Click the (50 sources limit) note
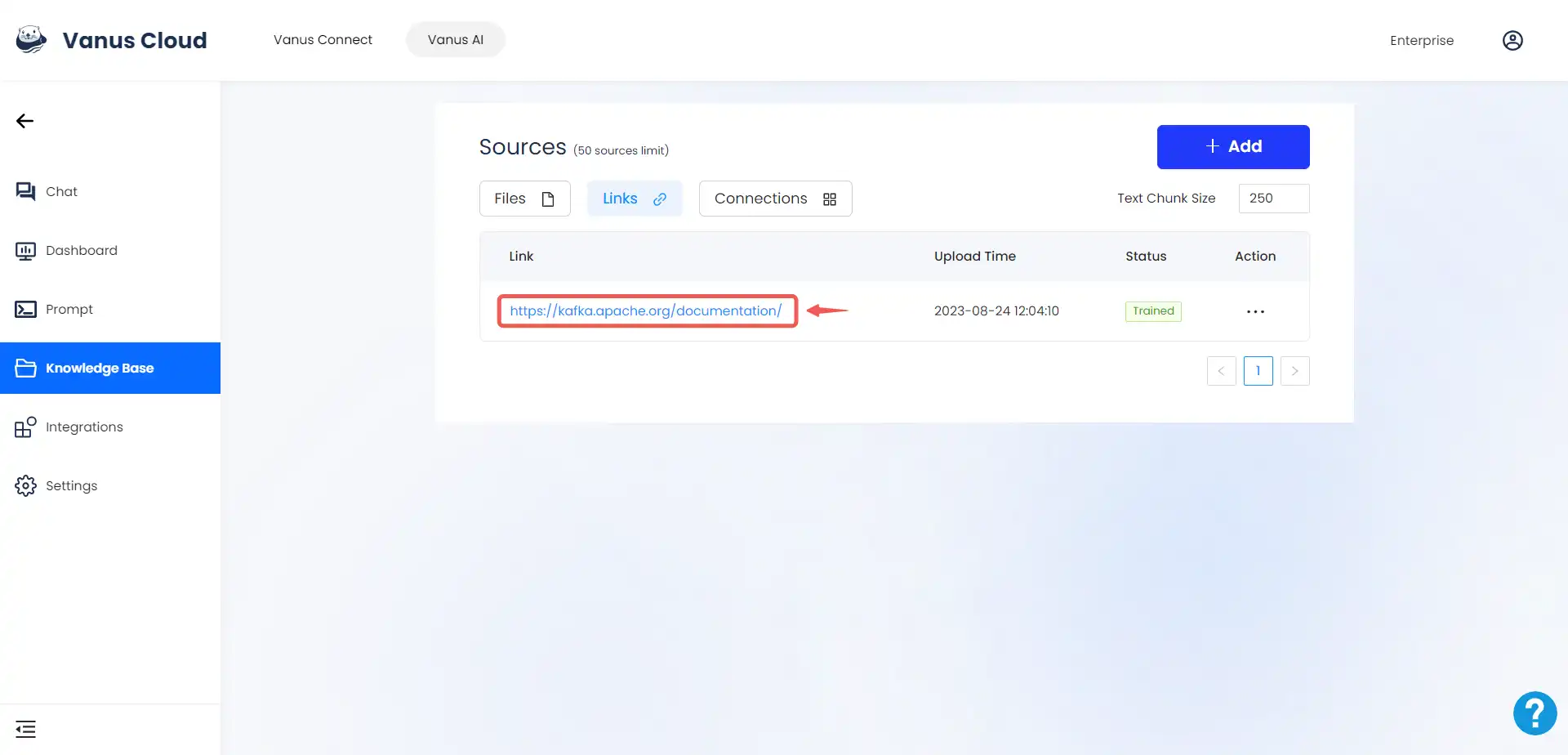1568x755 pixels. 621,150
